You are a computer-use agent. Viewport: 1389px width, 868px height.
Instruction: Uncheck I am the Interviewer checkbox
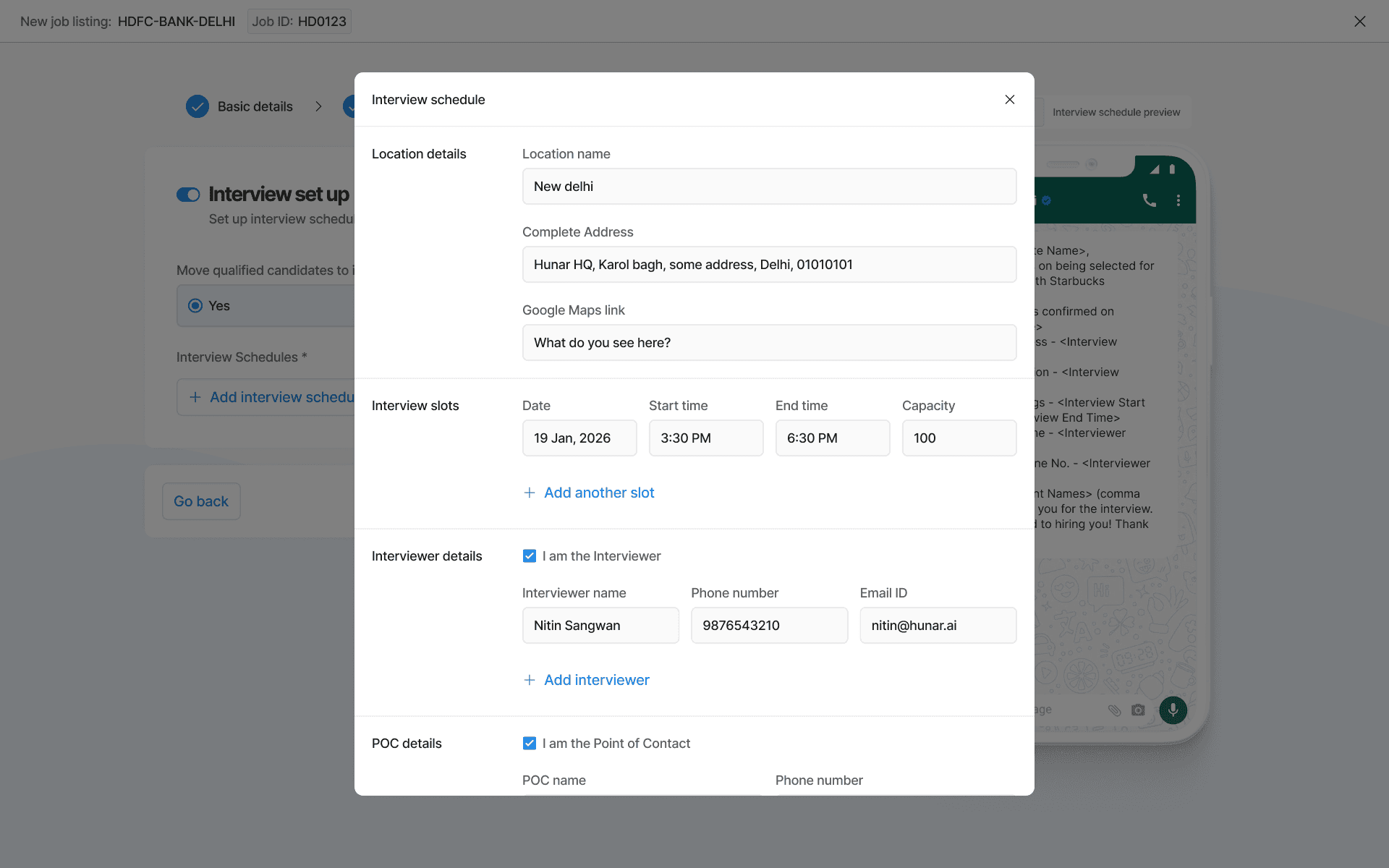530,556
